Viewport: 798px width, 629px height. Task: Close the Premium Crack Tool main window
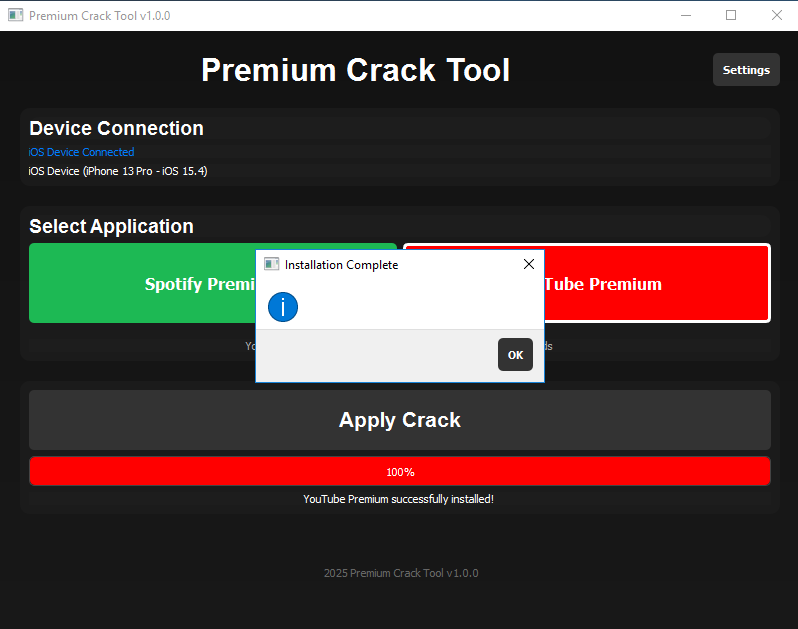tap(776, 15)
